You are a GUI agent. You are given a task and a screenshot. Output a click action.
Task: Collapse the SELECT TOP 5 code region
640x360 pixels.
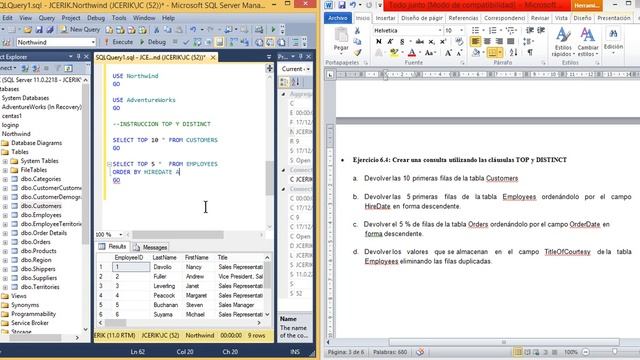click(109, 164)
